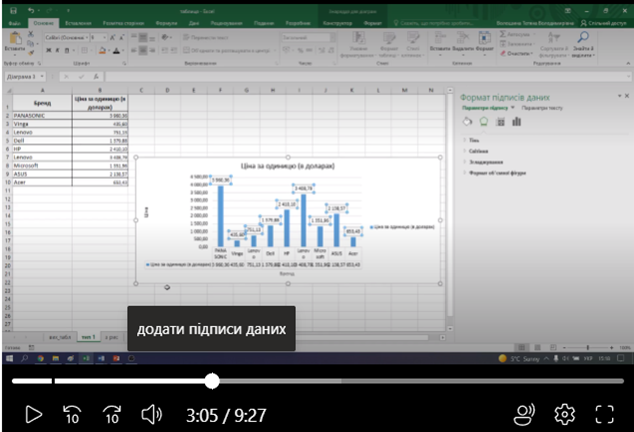Open the Windows Start menu
The image size is (634, 432).
(7, 358)
